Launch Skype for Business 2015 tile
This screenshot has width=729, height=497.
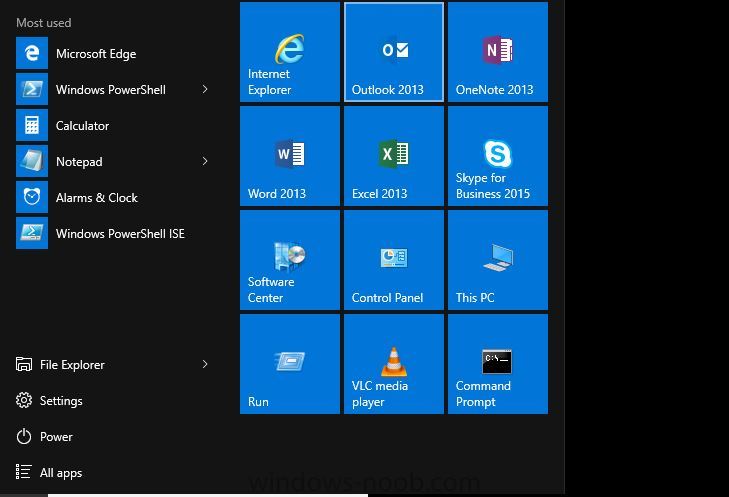tap(498, 156)
